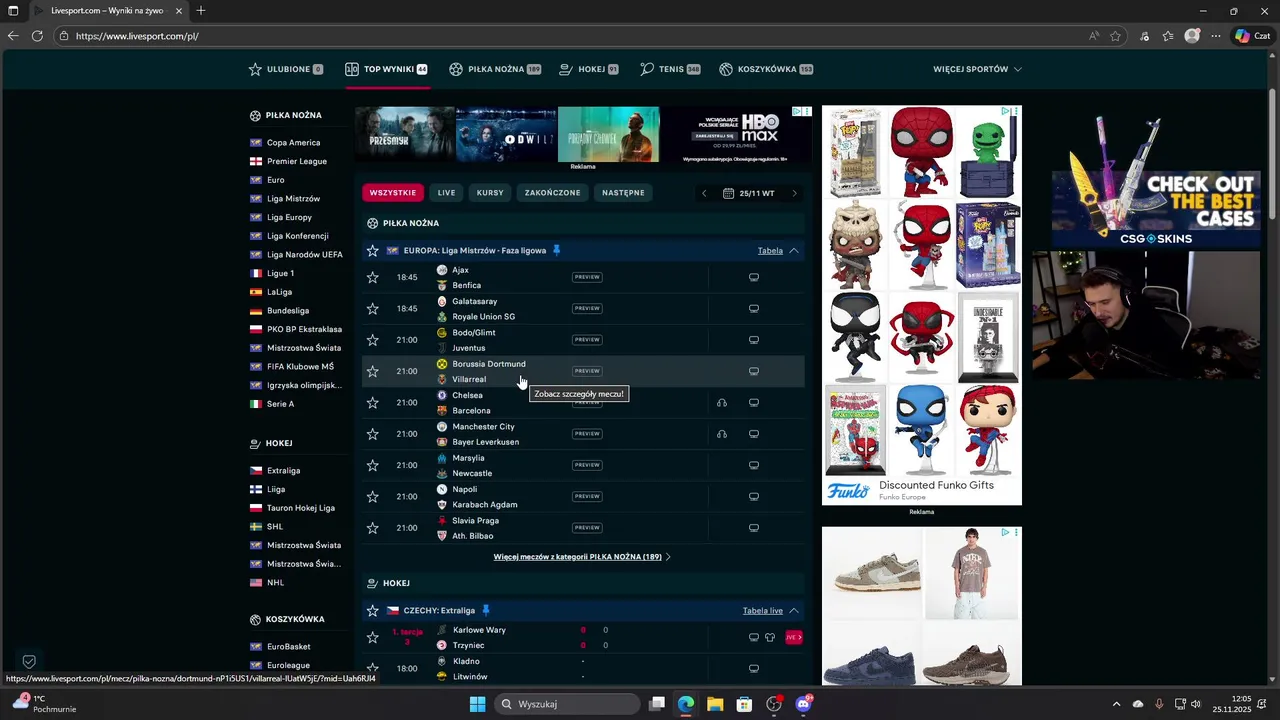Favorite the Slavia Praga vs Ath. Bilbao match

click(373, 528)
